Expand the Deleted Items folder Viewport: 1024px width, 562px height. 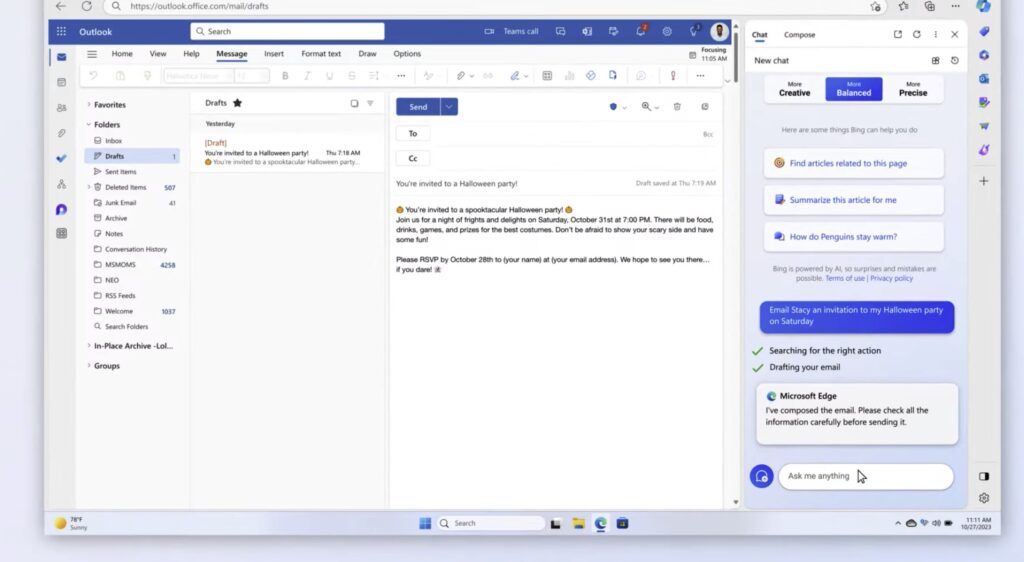tap(89, 187)
